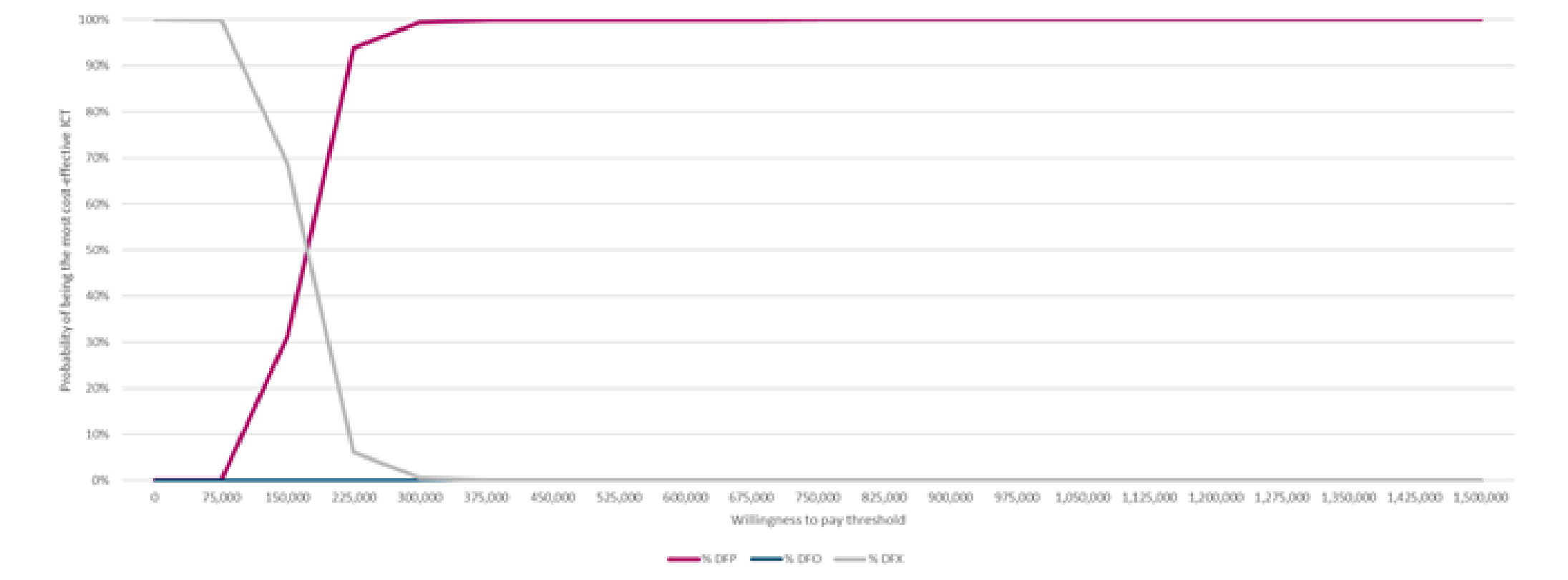The width and height of the screenshot is (1568, 580).
Task: Click the vertical probability axis title
Action: 66,250
